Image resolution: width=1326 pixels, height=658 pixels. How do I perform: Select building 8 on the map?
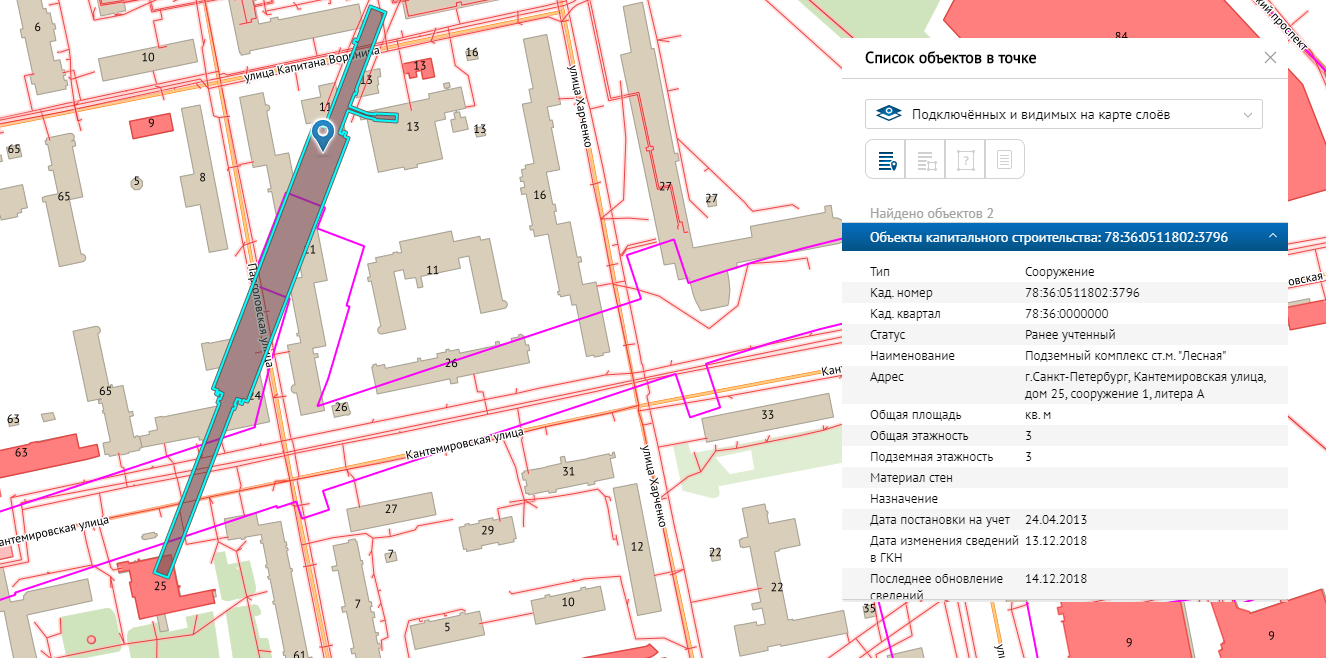(x=203, y=177)
